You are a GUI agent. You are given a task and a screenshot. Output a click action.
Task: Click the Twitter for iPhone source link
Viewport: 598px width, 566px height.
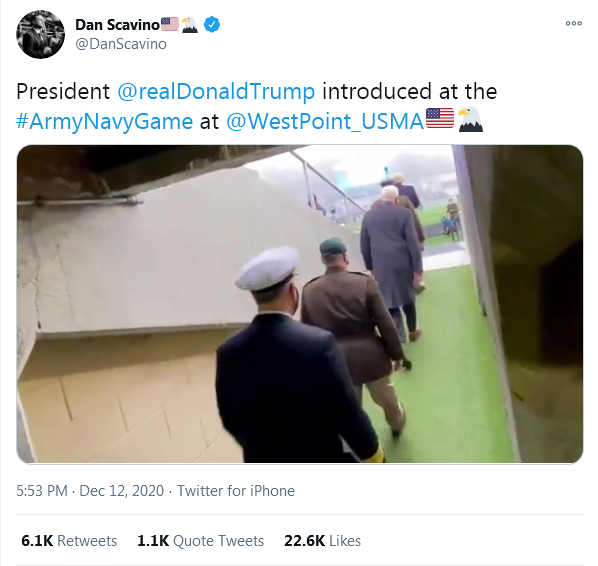click(x=236, y=491)
